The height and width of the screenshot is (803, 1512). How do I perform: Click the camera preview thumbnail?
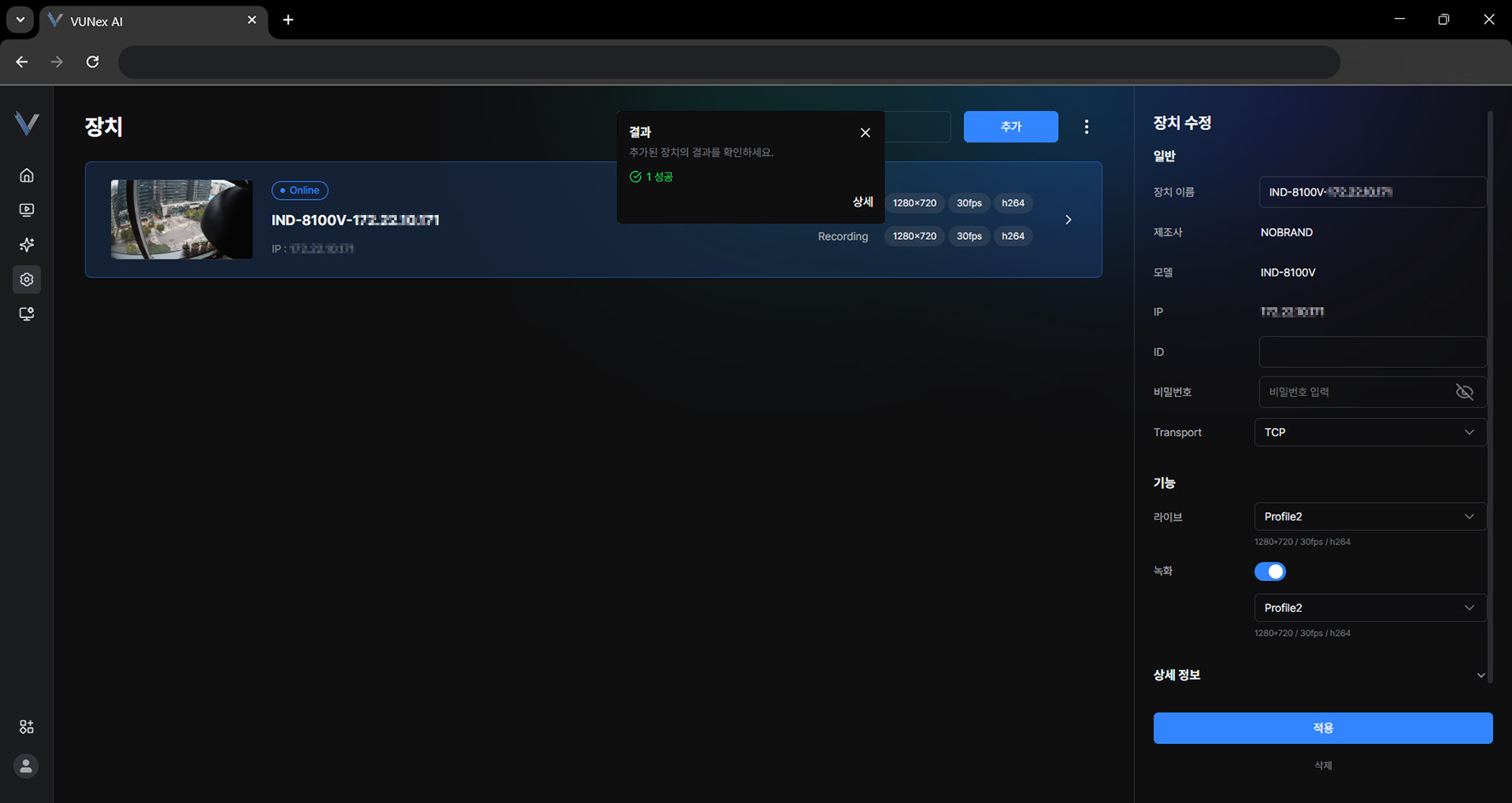[x=182, y=219]
